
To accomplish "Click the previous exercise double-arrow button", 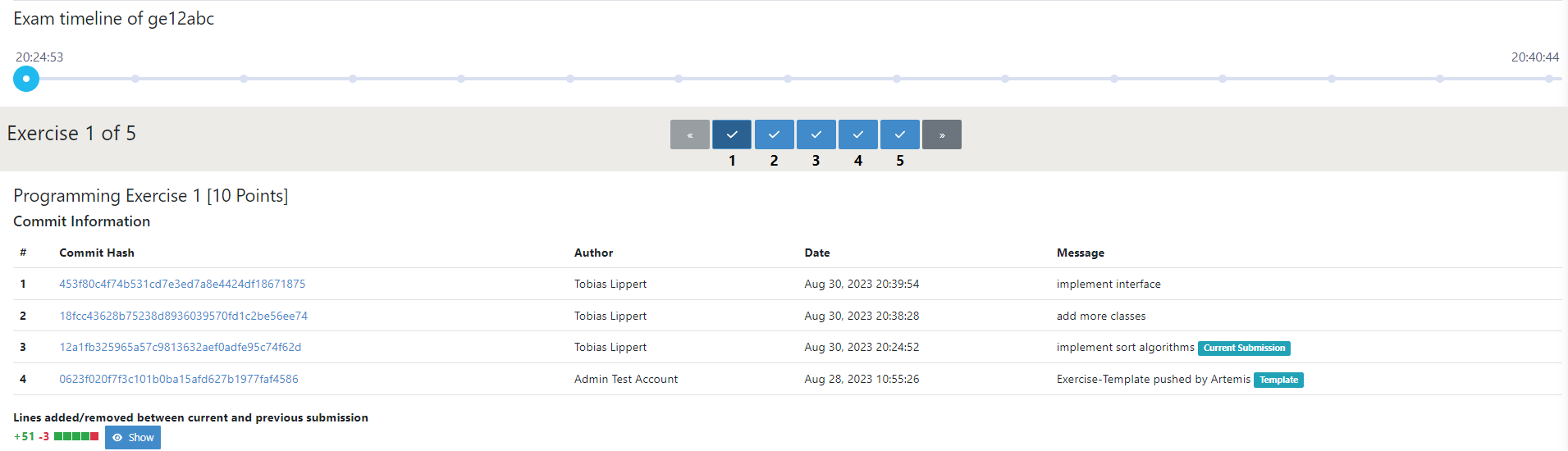I will coord(690,134).
